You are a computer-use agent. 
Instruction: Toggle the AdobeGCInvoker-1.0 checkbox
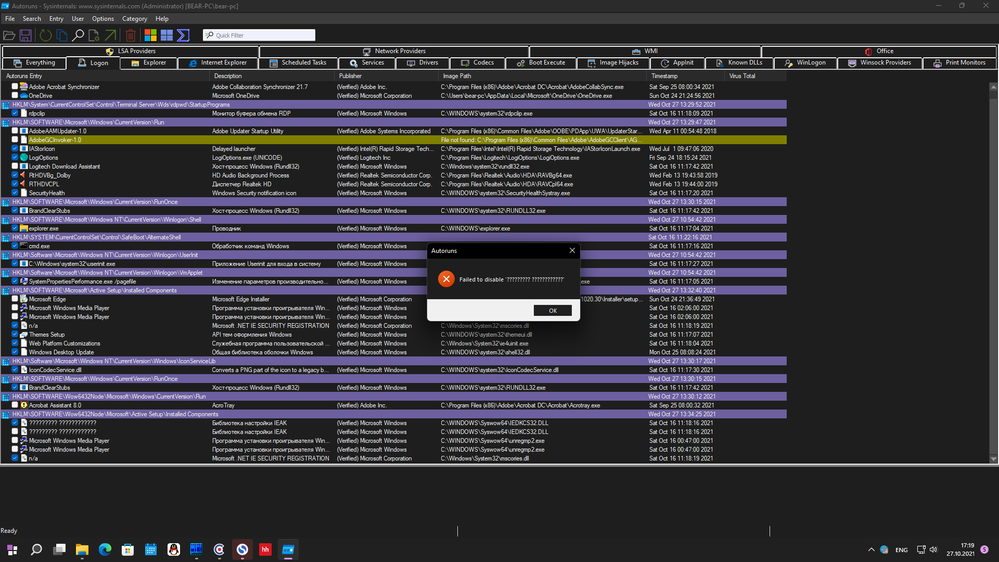click(15, 140)
